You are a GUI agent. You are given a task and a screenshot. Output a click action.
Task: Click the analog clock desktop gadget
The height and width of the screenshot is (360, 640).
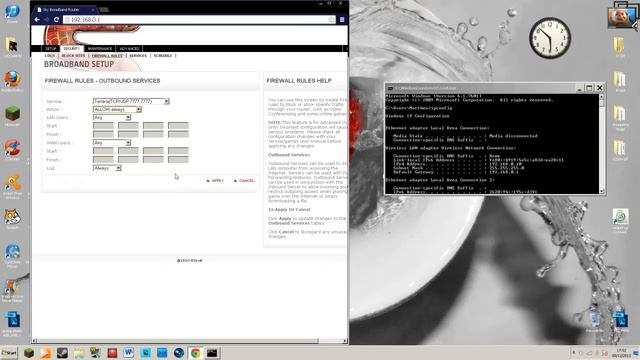550,38
